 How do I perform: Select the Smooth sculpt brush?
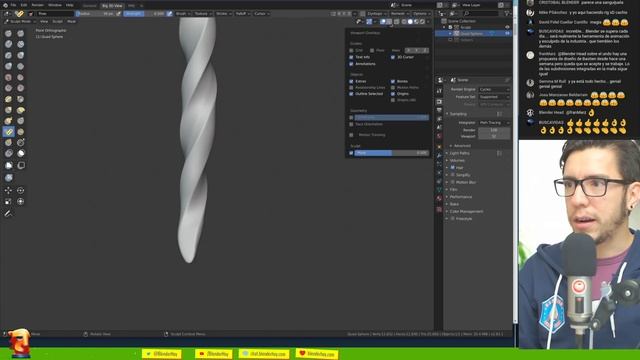(x=8, y=77)
